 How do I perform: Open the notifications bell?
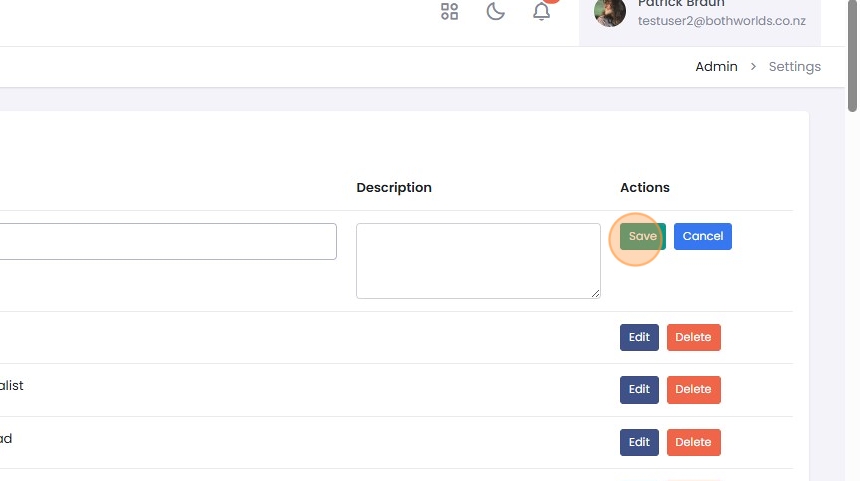click(x=541, y=12)
